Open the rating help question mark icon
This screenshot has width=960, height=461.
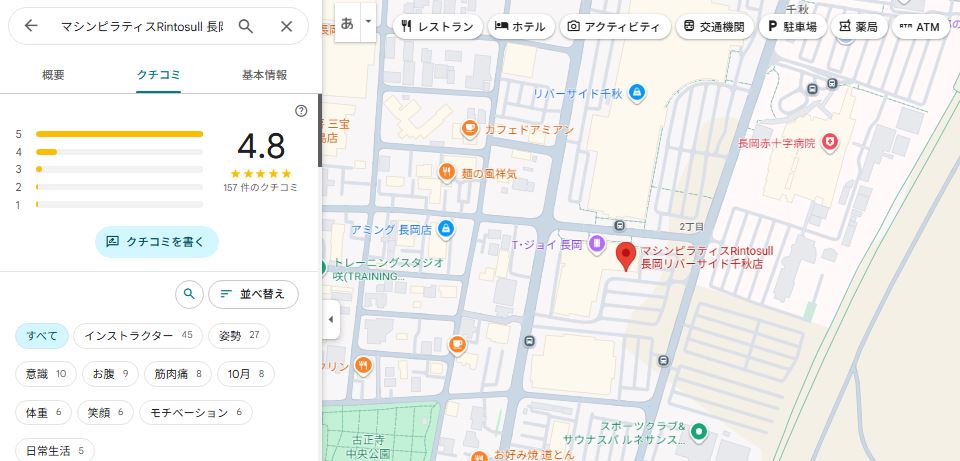pos(301,111)
